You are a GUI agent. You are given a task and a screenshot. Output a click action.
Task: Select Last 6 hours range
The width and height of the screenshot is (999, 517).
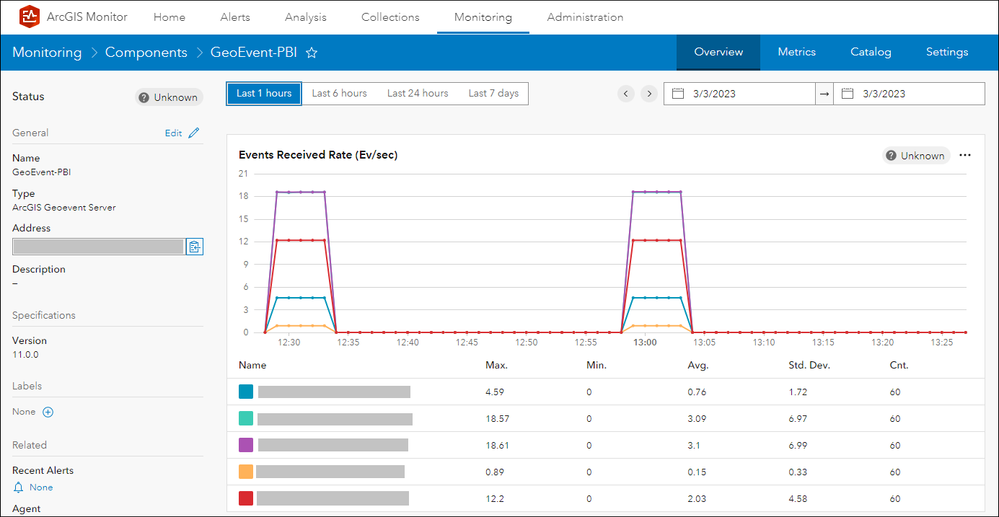coord(340,93)
